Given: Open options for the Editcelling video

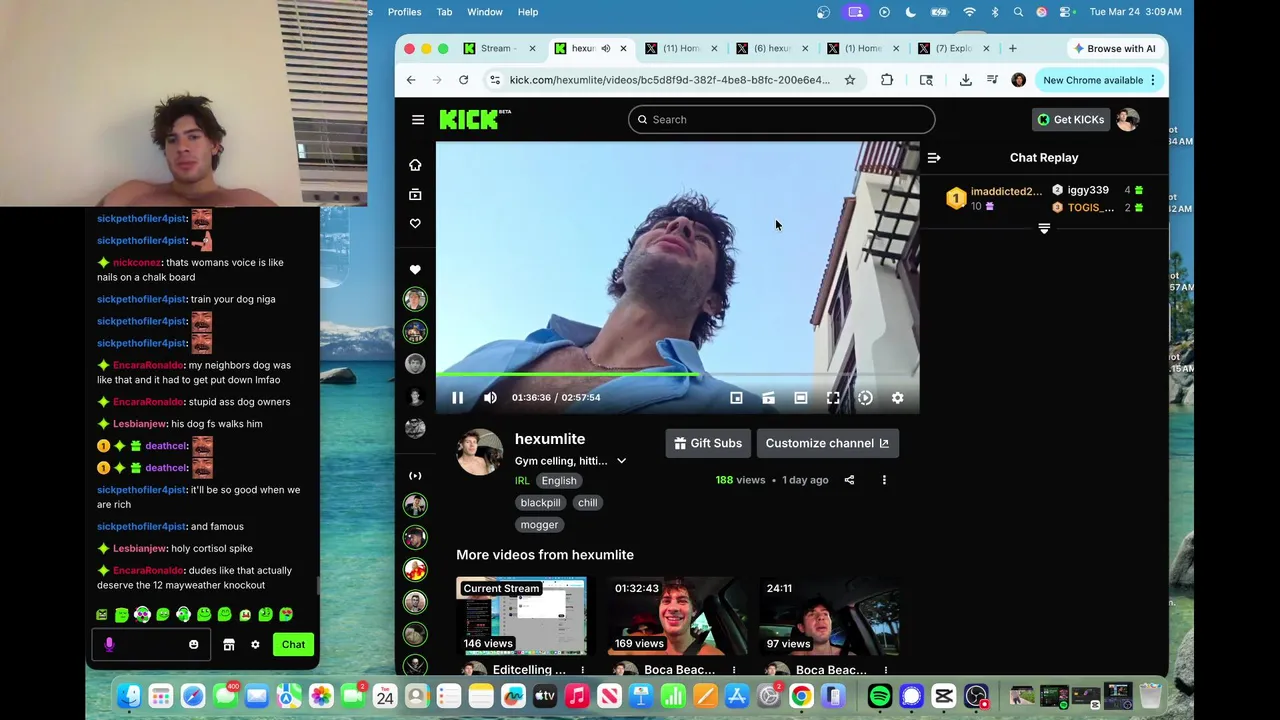Looking at the screenshot, I should pos(582,670).
